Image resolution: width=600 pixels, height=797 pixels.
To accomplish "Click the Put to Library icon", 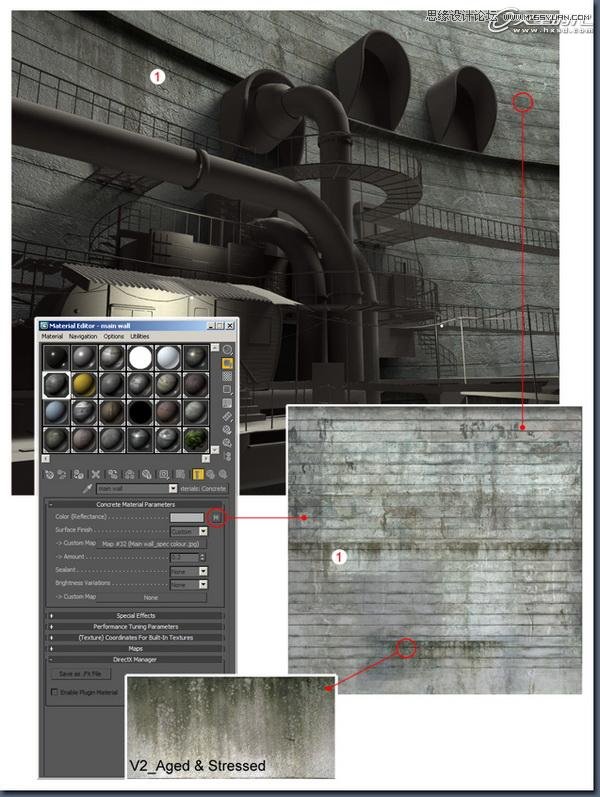I will (x=146, y=474).
